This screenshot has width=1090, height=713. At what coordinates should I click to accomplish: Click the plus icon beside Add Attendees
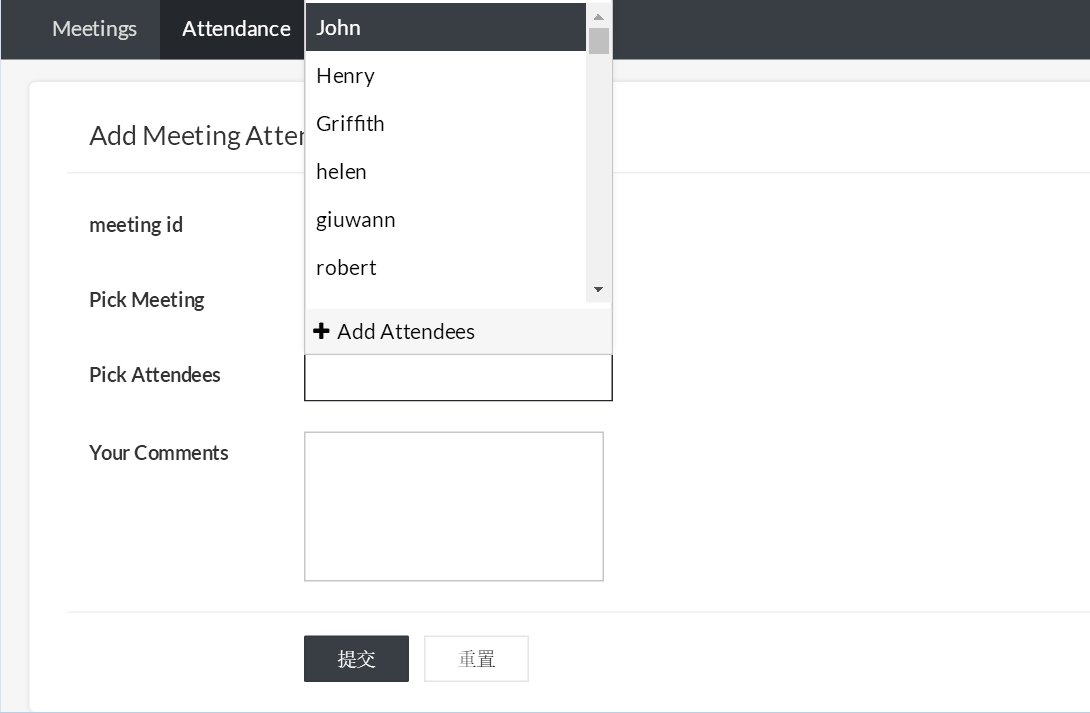pyautogui.click(x=321, y=331)
